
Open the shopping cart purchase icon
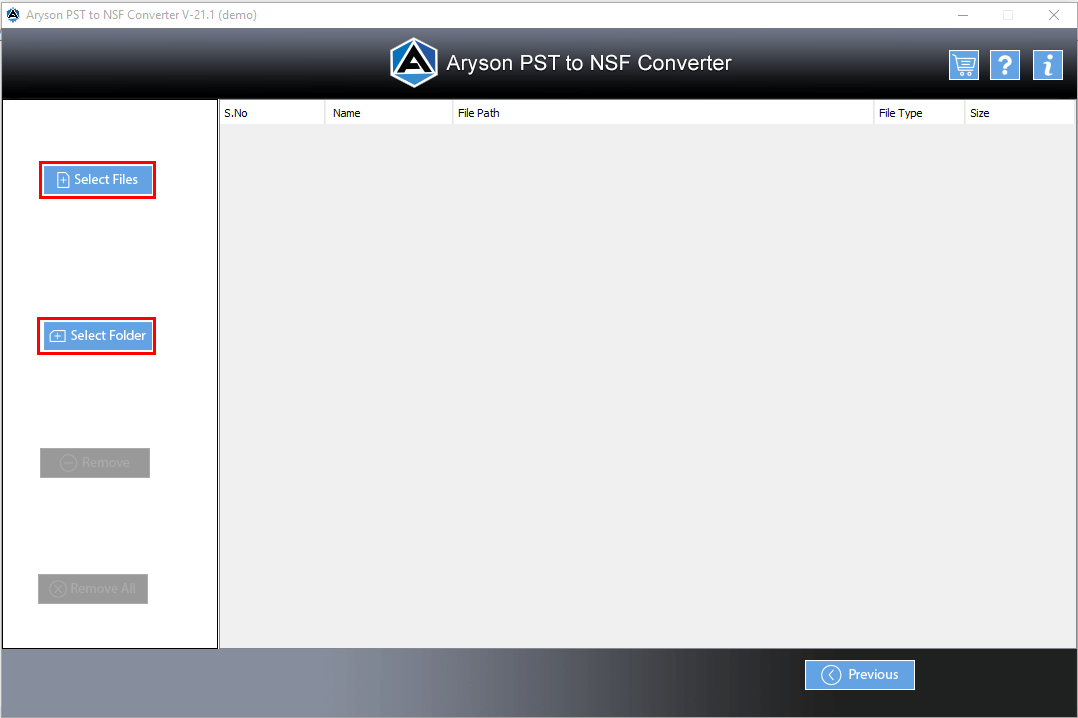964,65
